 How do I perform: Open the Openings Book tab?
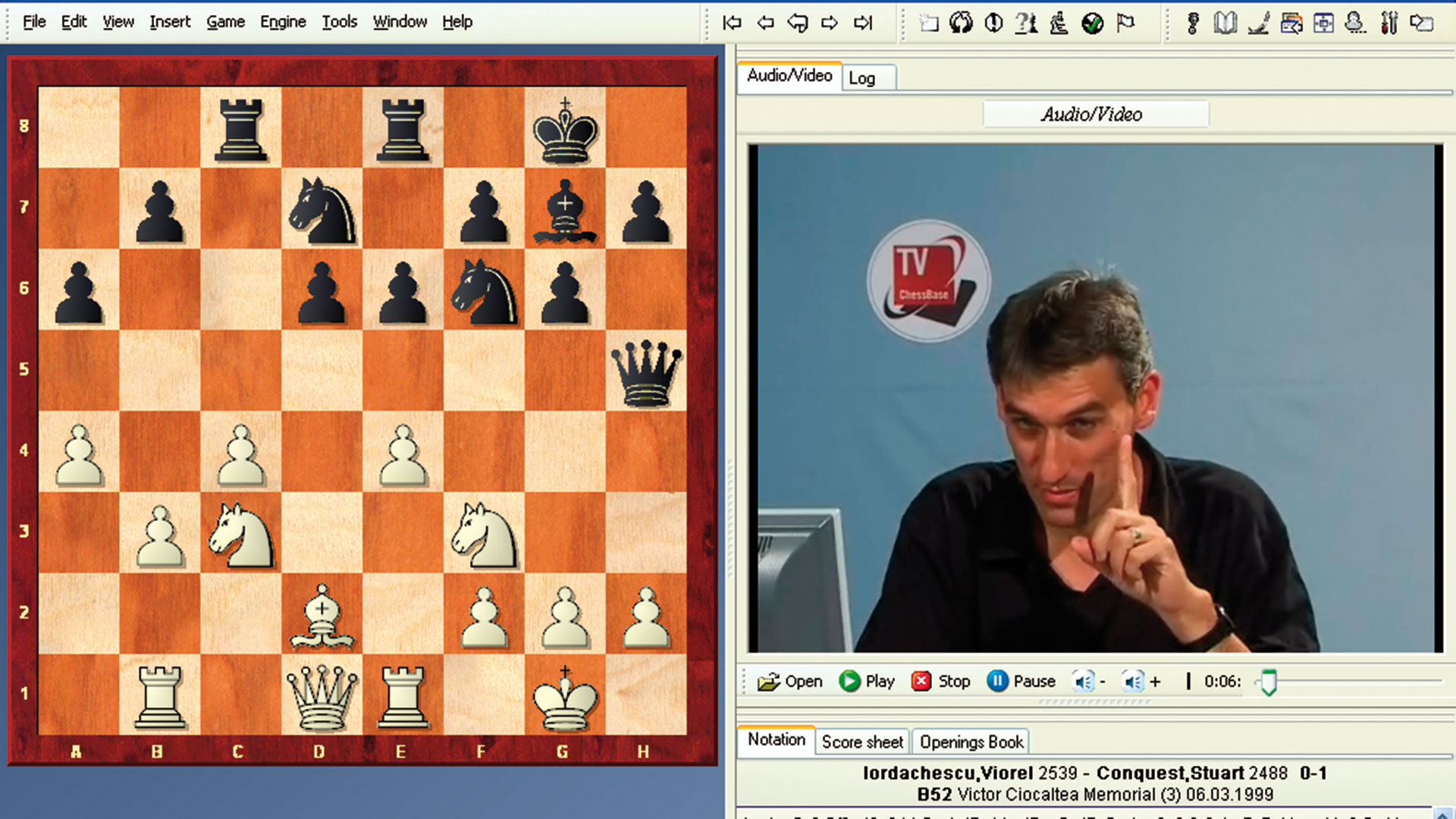[971, 741]
